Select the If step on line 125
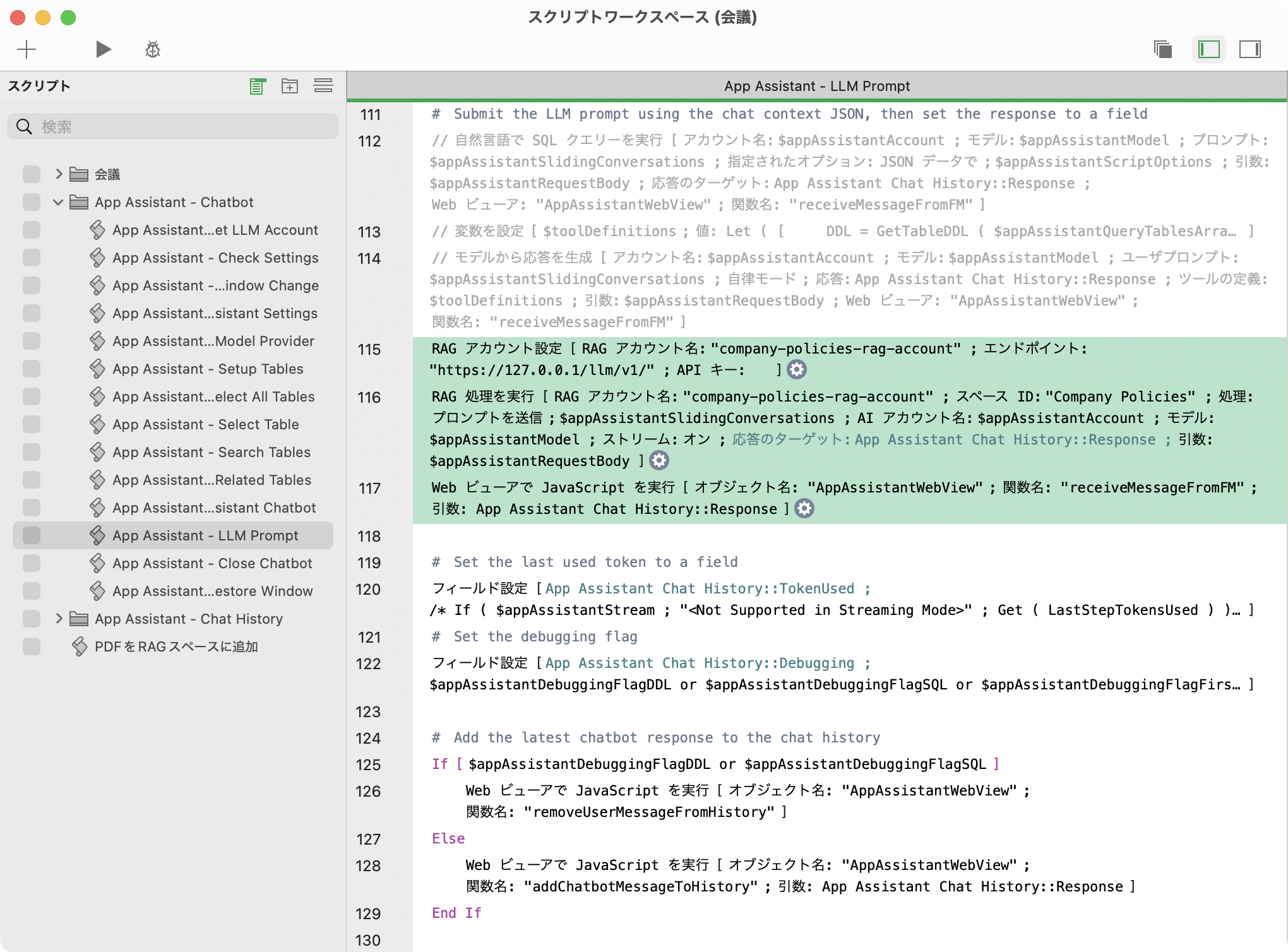 coord(715,765)
